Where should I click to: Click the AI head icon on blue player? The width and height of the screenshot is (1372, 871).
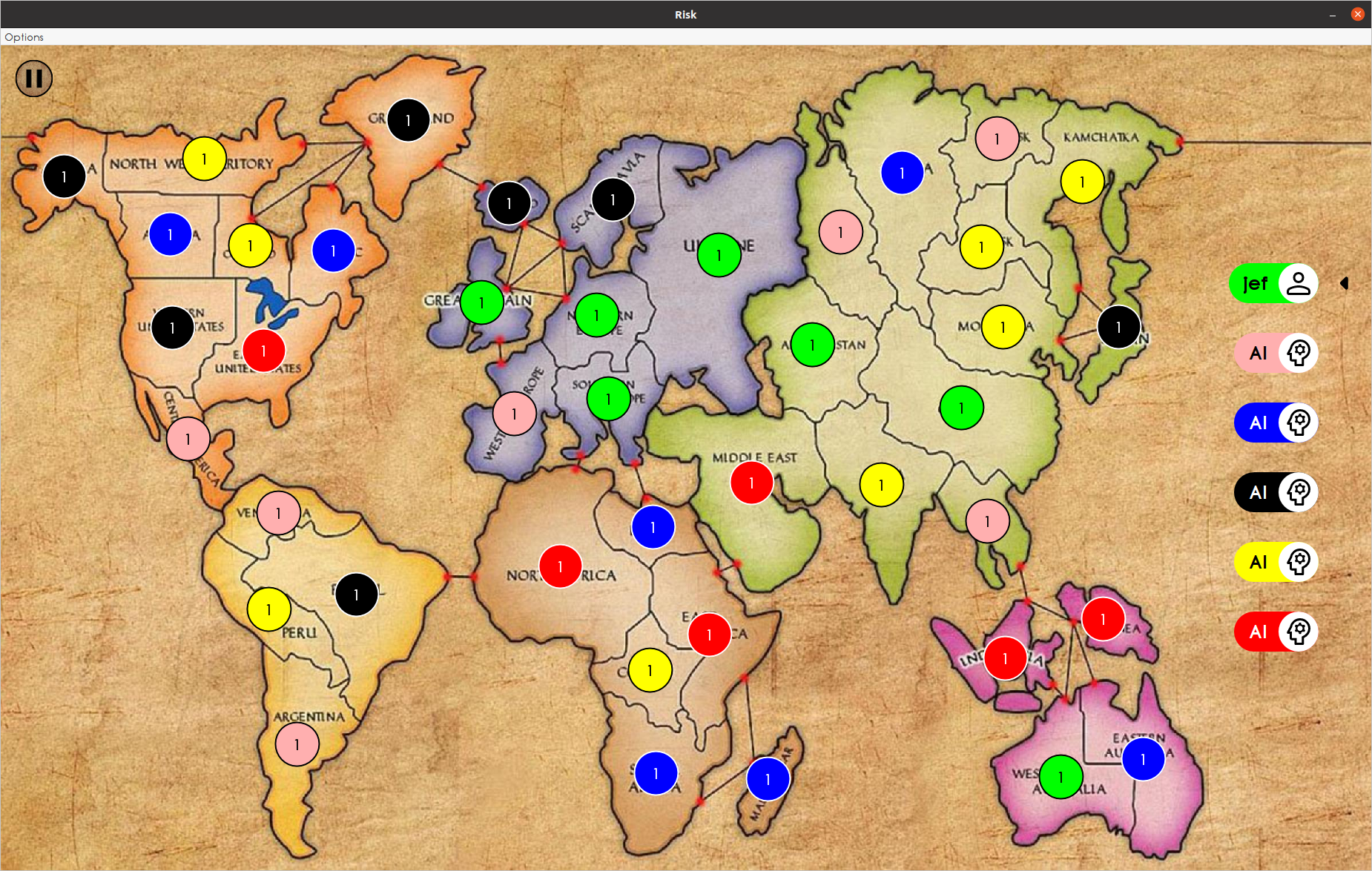click(x=1298, y=423)
